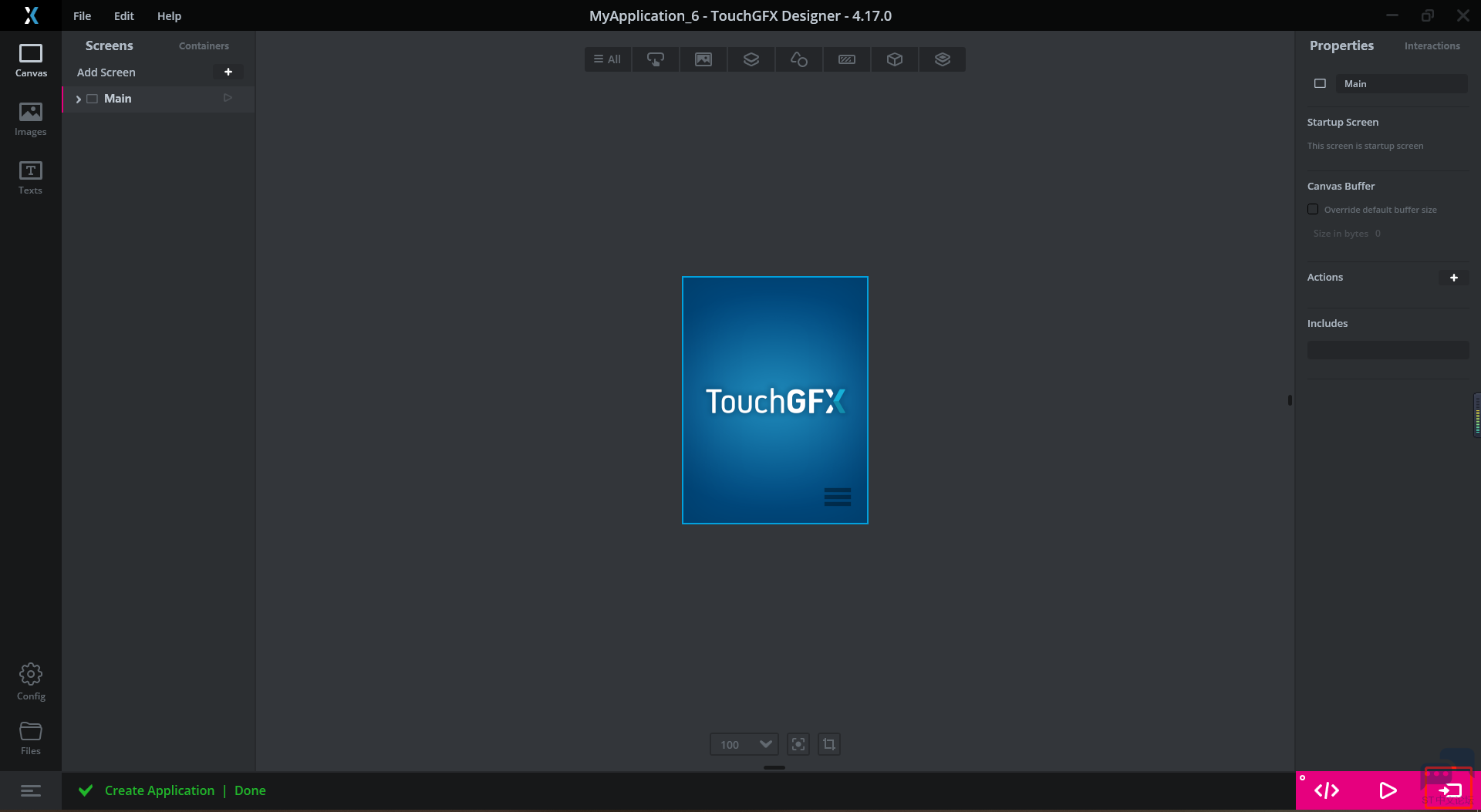Click the Add Screen label

pos(106,72)
